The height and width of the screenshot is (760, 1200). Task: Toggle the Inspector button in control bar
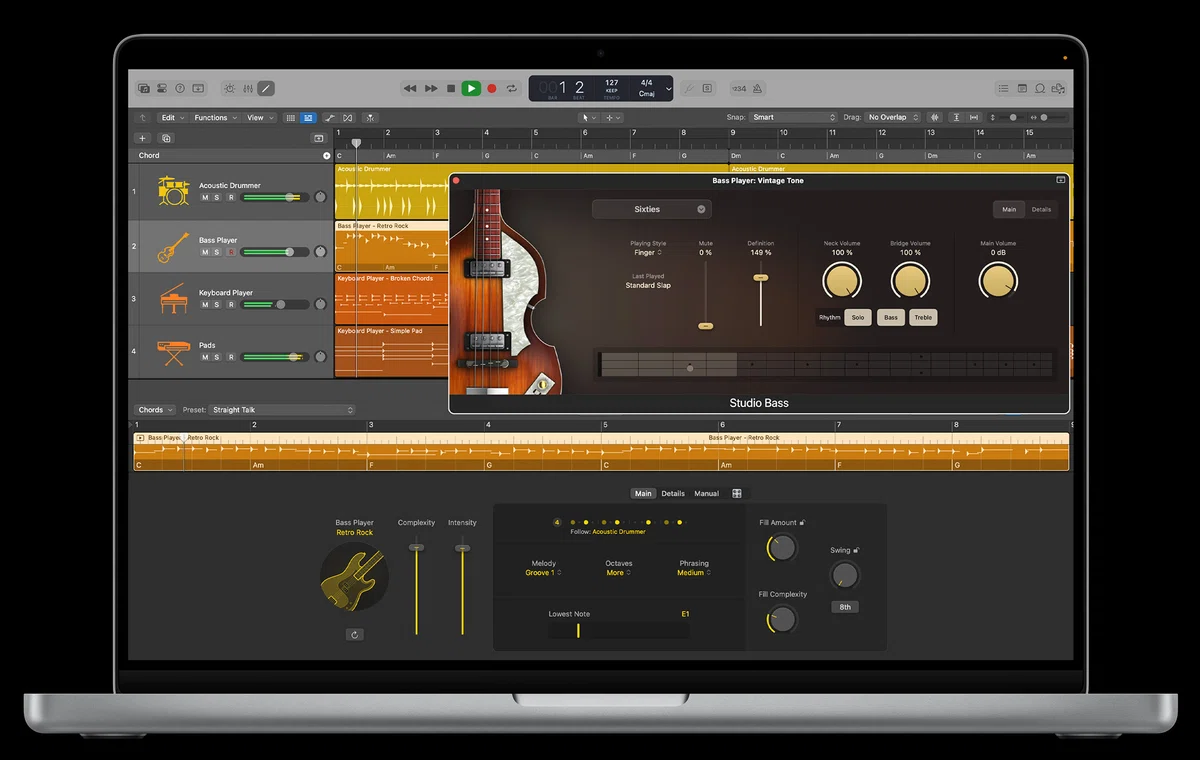point(162,88)
